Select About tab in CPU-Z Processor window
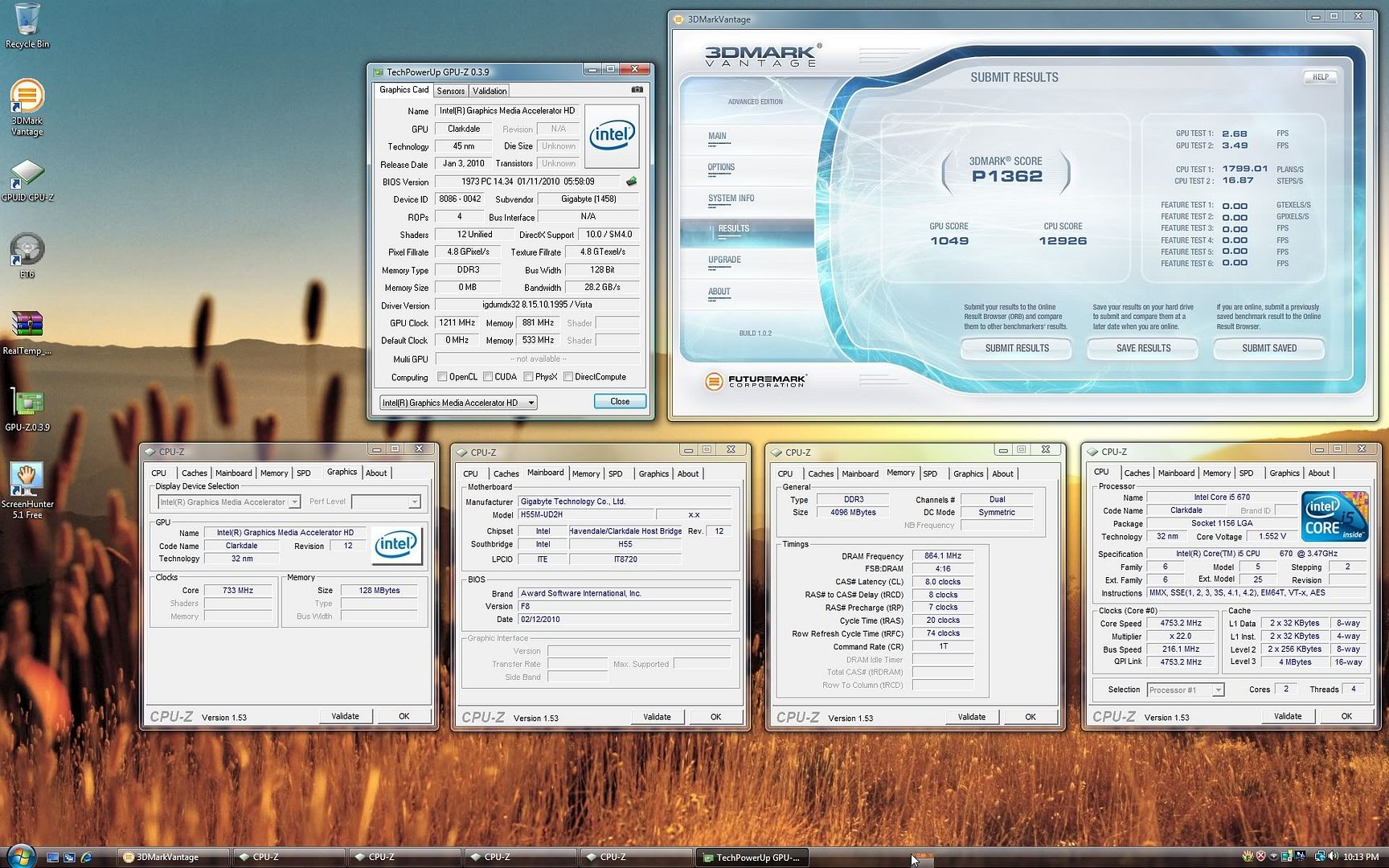The width and height of the screenshot is (1389, 868). coord(1318,473)
